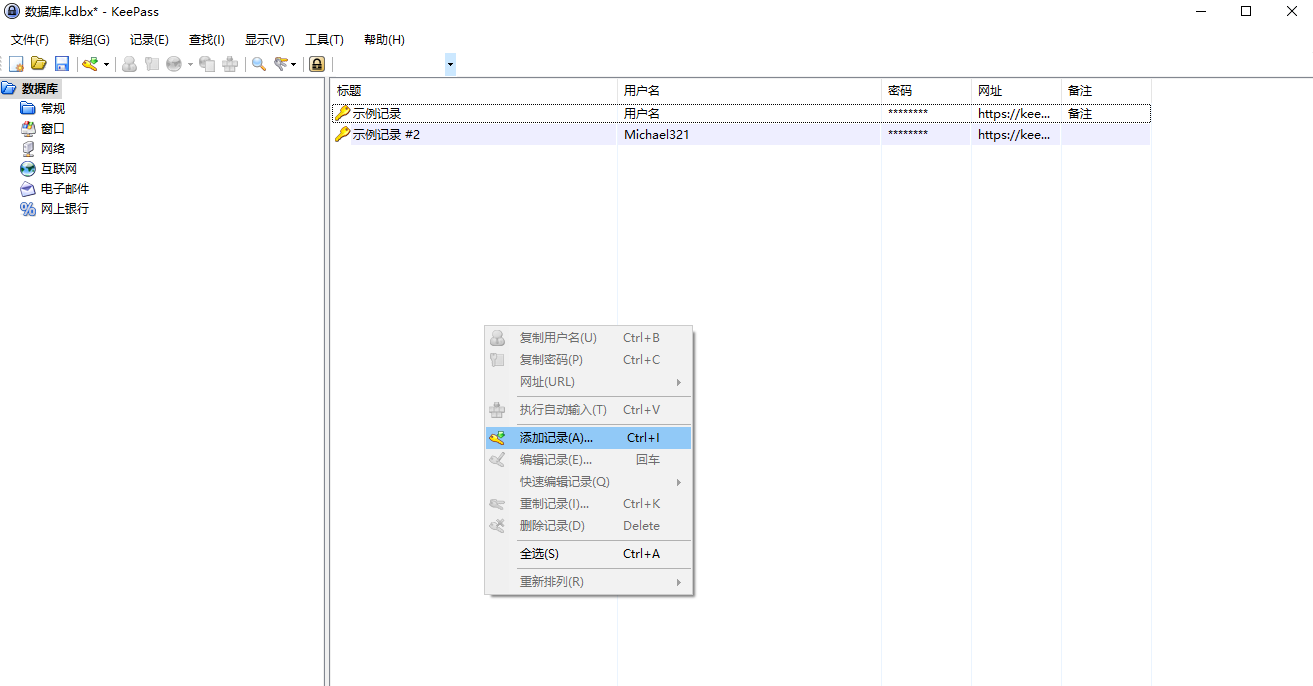This screenshot has width=1313, height=686.
Task: Select the 示例记录 entry row
Action: click(x=741, y=114)
